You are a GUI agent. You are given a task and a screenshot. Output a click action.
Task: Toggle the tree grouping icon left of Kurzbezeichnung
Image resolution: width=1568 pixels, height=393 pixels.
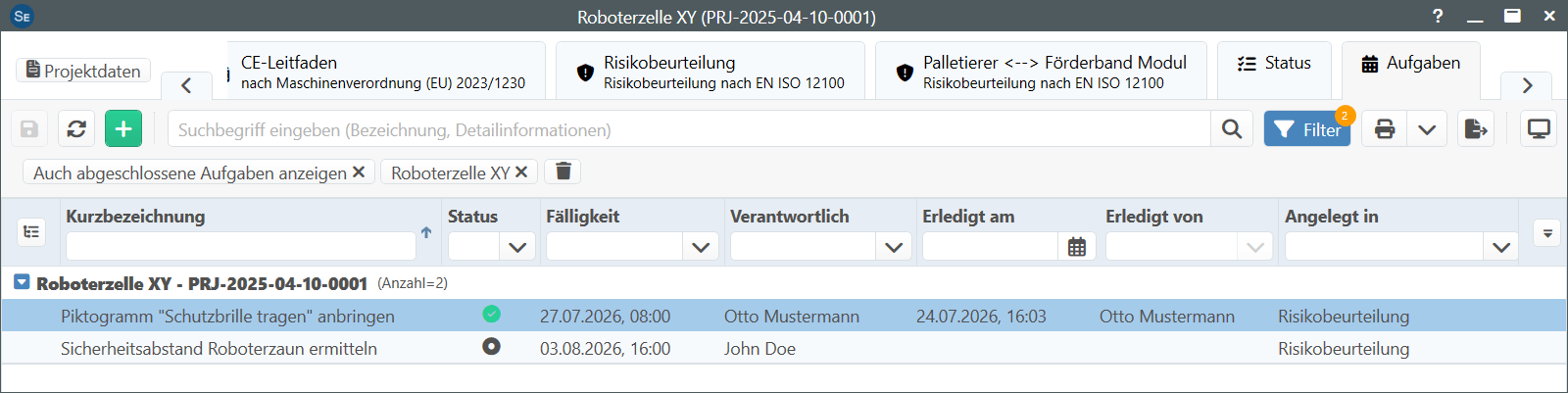point(31,231)
